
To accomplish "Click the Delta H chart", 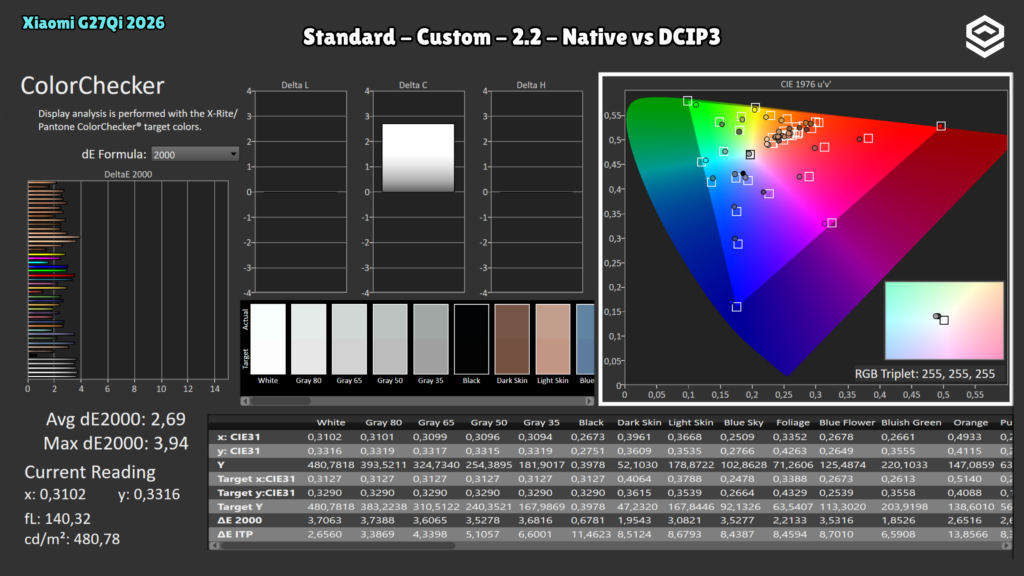I will 536,191.
